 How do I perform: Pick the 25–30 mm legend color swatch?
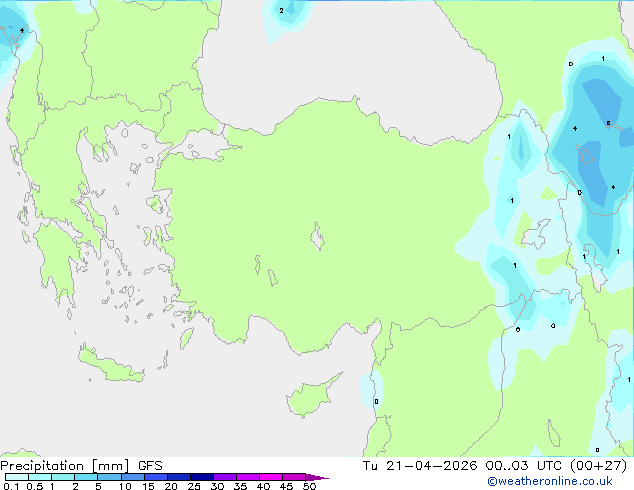(x=202, y=477)
